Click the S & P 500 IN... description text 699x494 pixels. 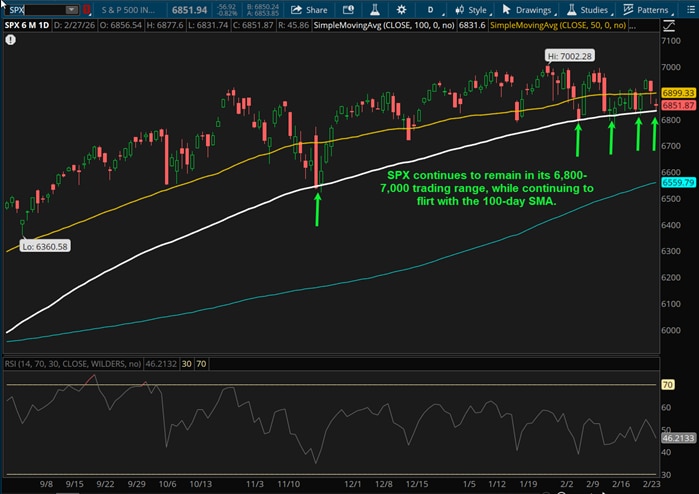(128, 10)
